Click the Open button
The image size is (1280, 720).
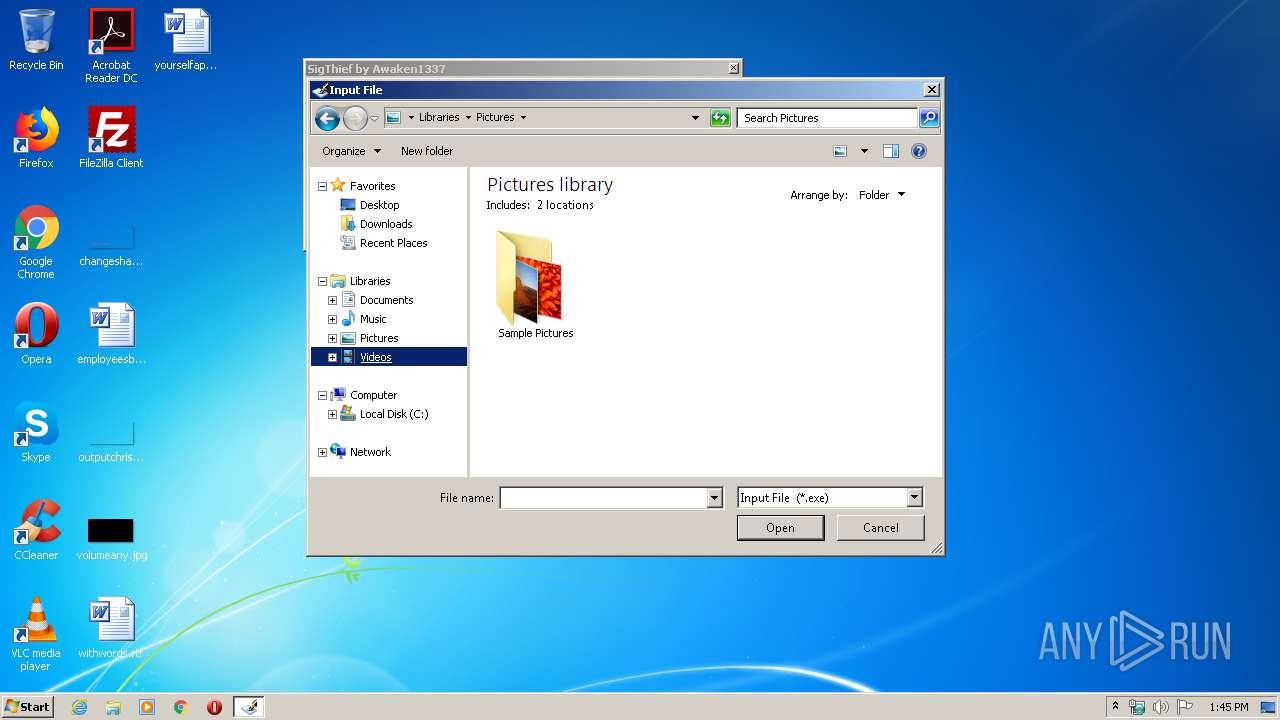coord(780,528)
